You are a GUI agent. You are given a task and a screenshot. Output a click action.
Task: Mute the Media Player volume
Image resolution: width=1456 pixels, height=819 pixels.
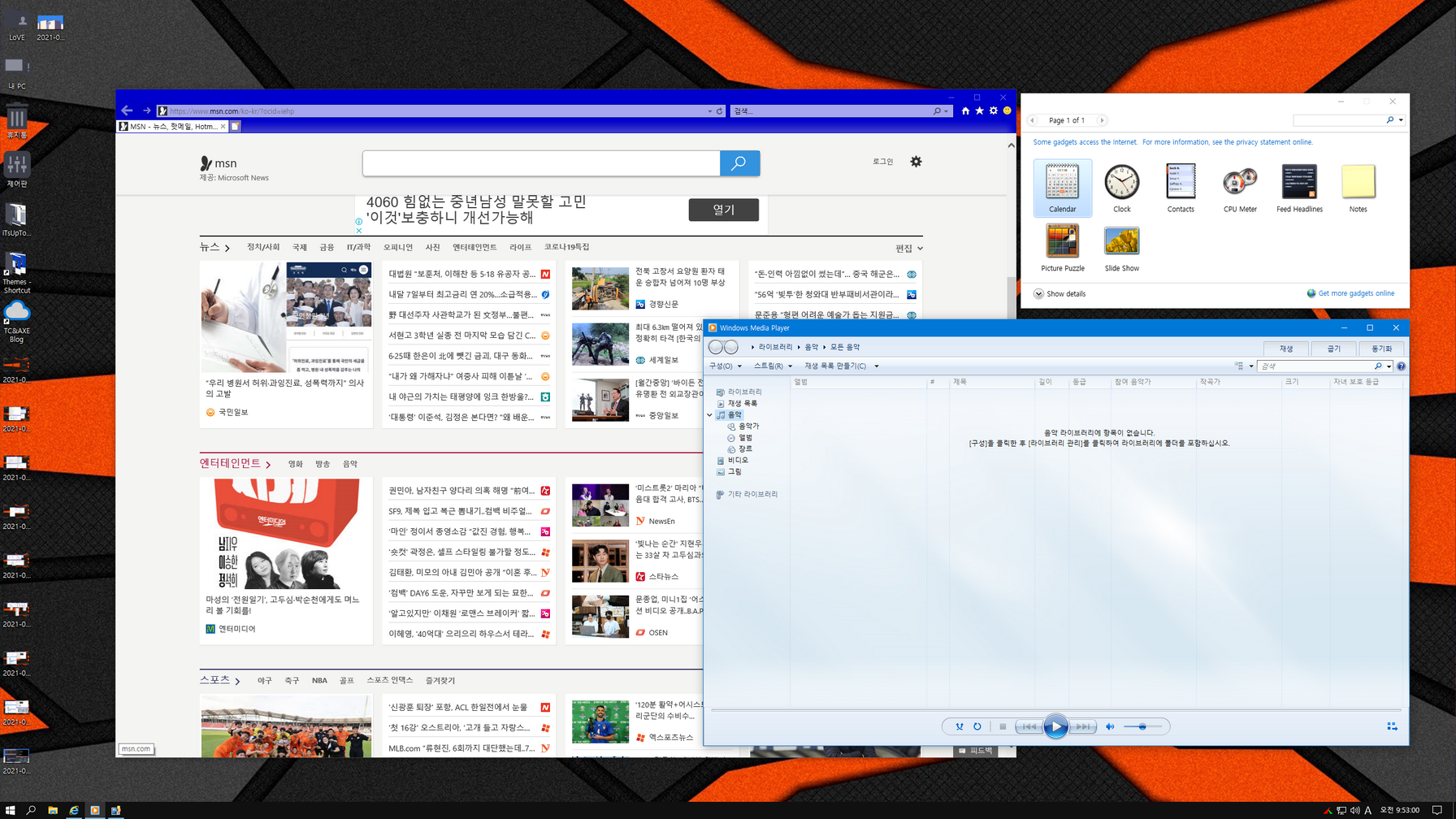click(1110, 726)
